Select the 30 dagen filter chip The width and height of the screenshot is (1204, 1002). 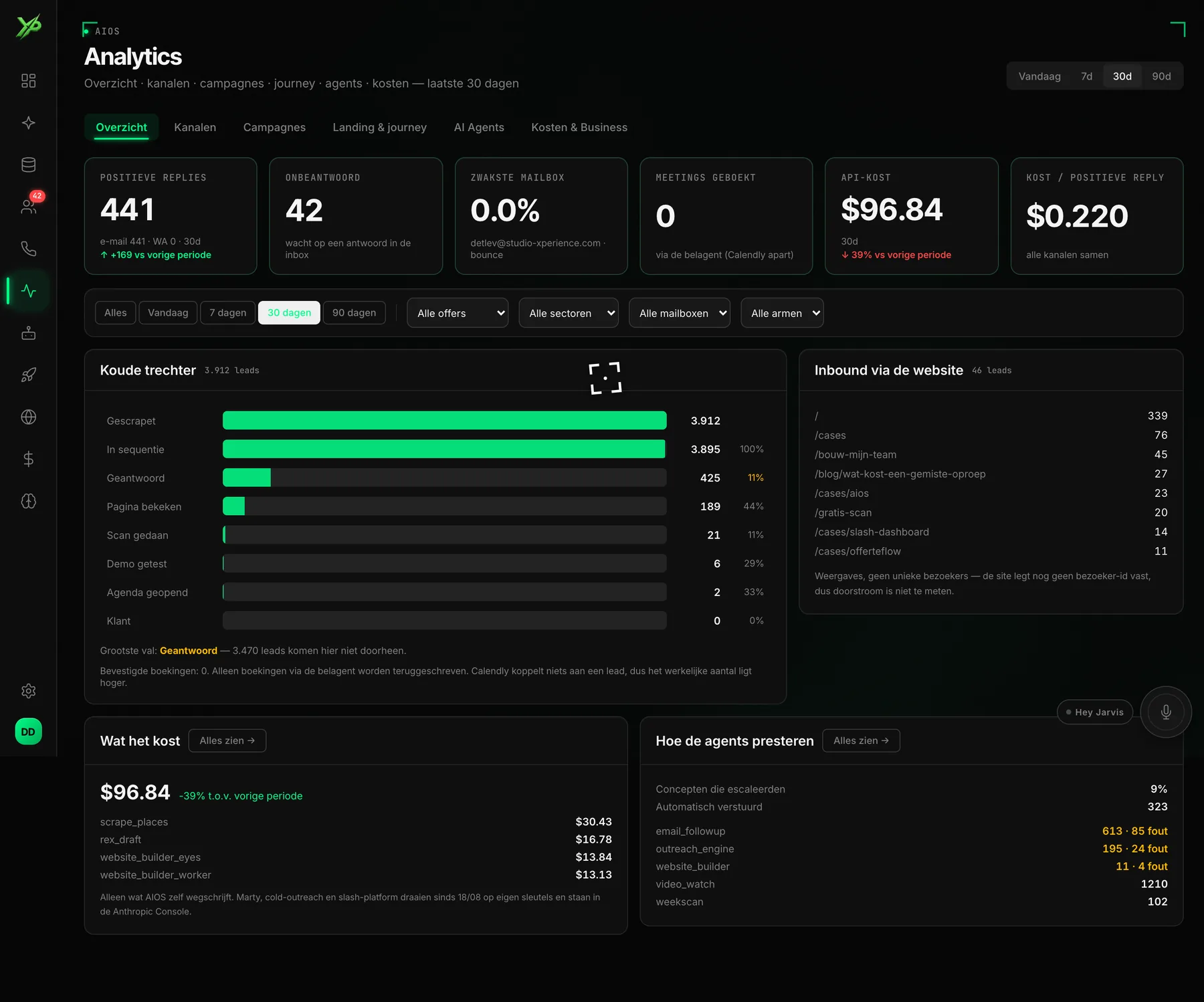pyautogui.click(x=289, y=312)
